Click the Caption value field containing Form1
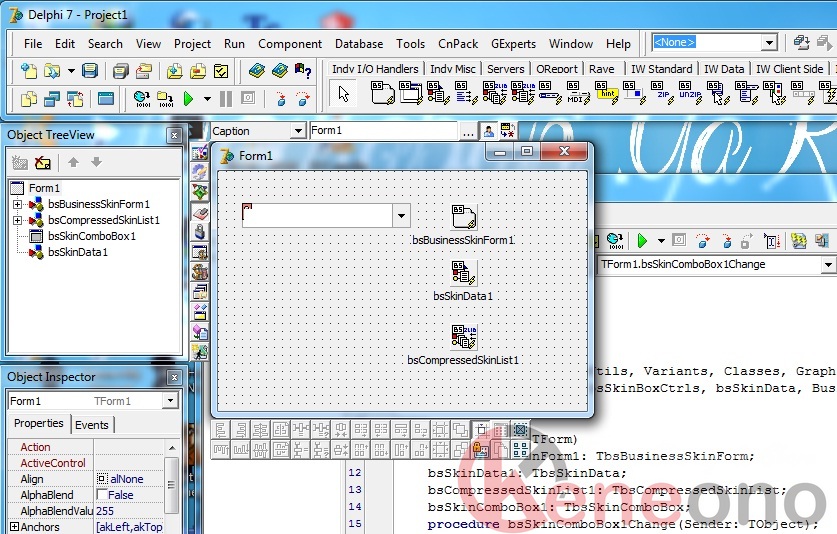 (383, 130)
